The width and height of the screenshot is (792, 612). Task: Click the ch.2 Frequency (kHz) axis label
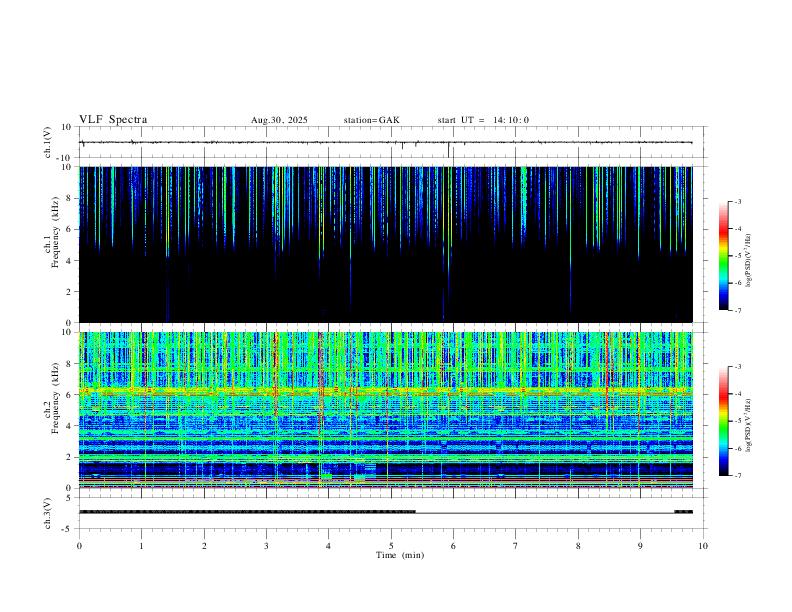pos(52,398)
